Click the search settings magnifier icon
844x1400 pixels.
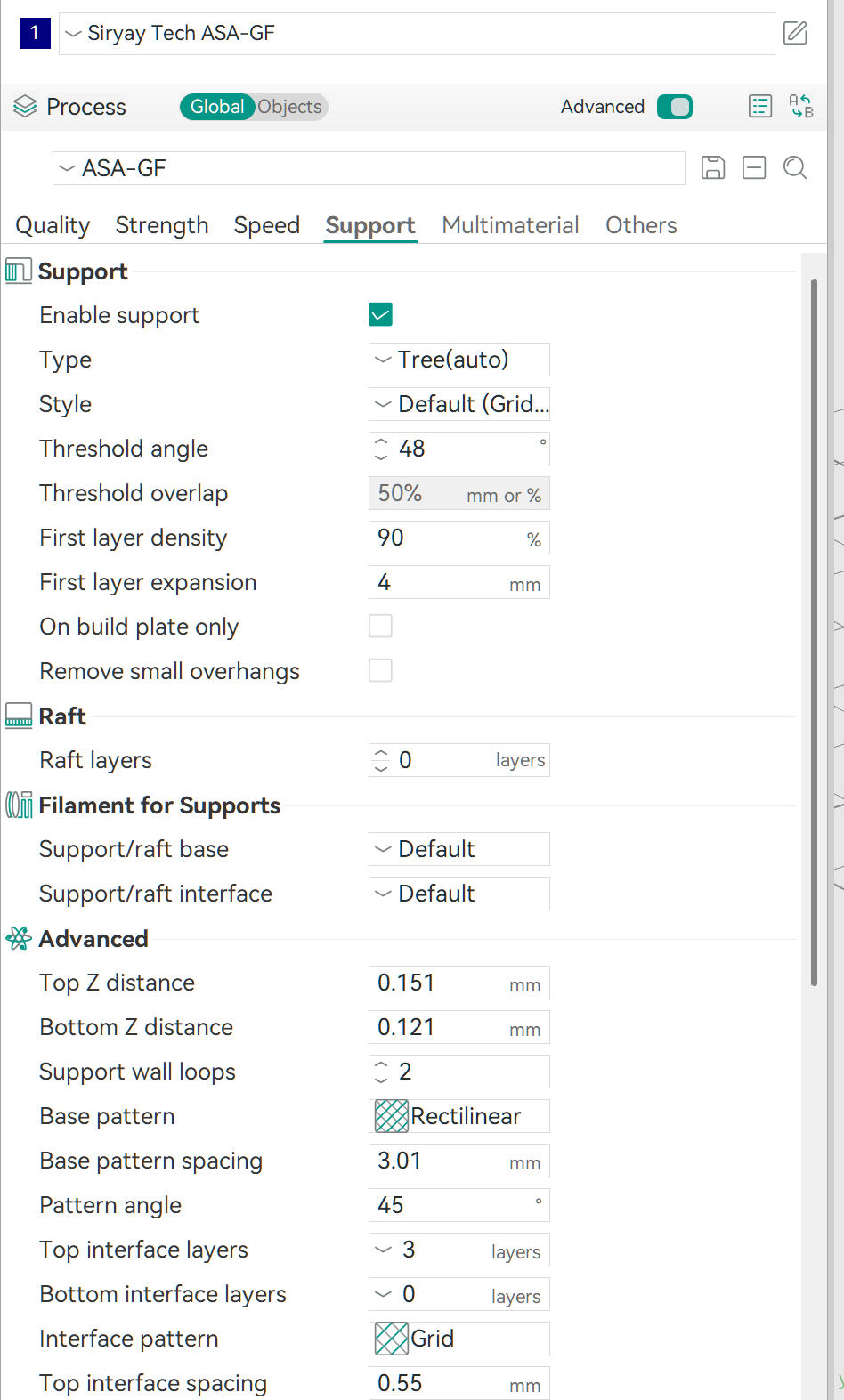[795, 167]
